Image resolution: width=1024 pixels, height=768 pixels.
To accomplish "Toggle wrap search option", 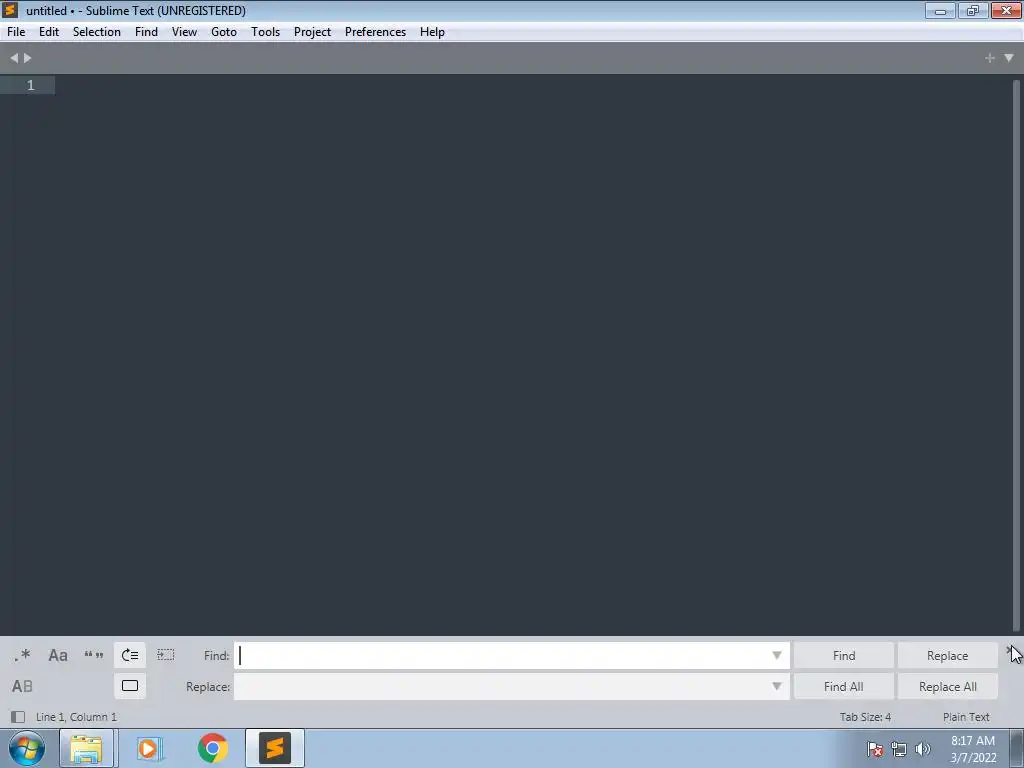I will [x=130, y=655].
